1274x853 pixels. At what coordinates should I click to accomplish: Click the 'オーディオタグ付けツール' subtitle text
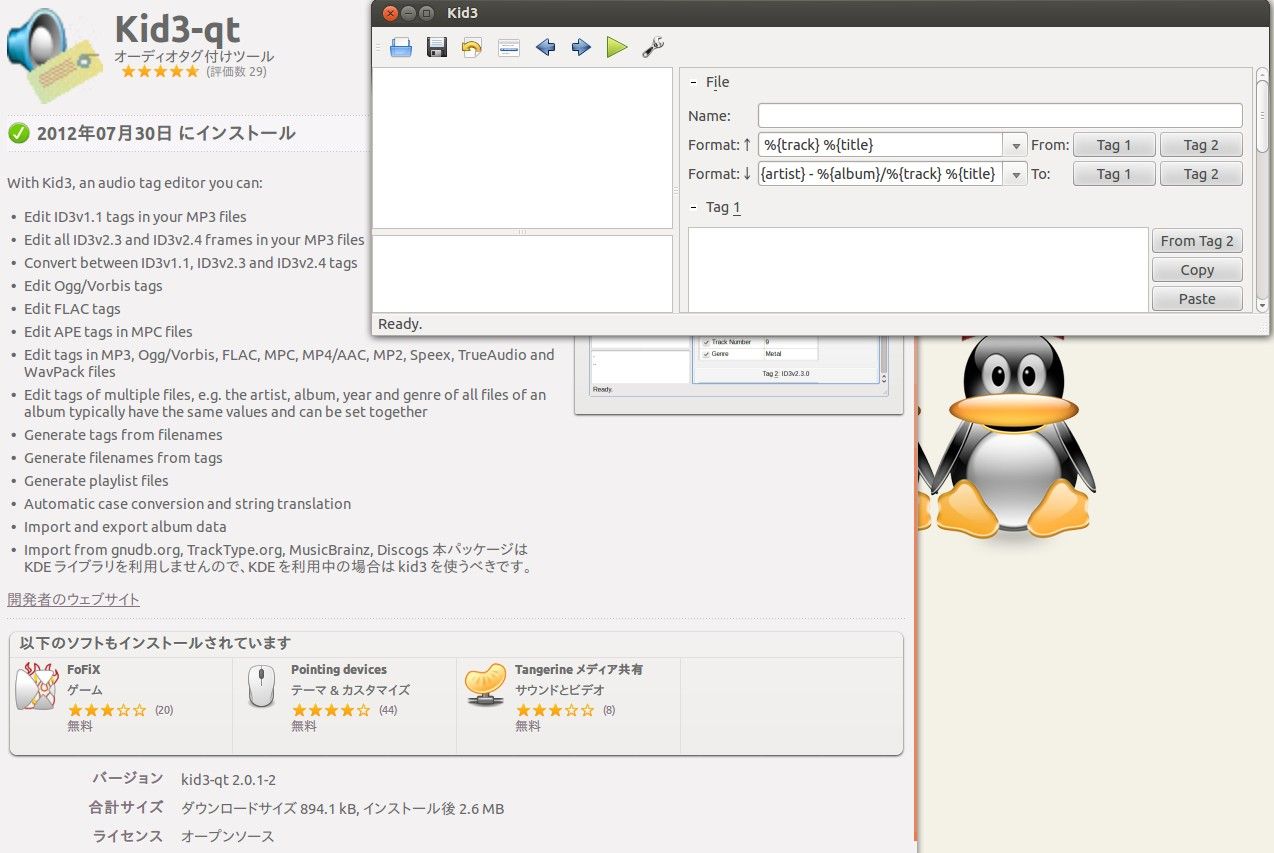tap(194, 57)
